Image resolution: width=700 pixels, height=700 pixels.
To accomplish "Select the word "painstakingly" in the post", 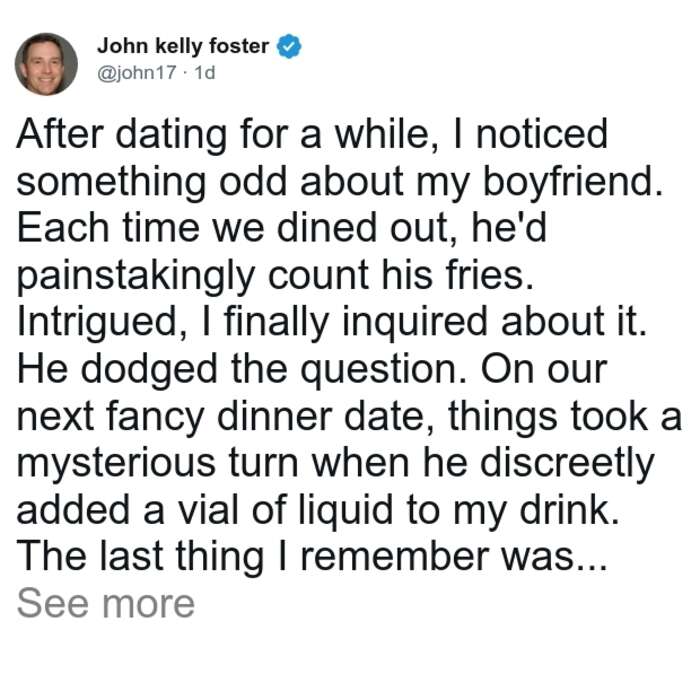I will [136, 275].
